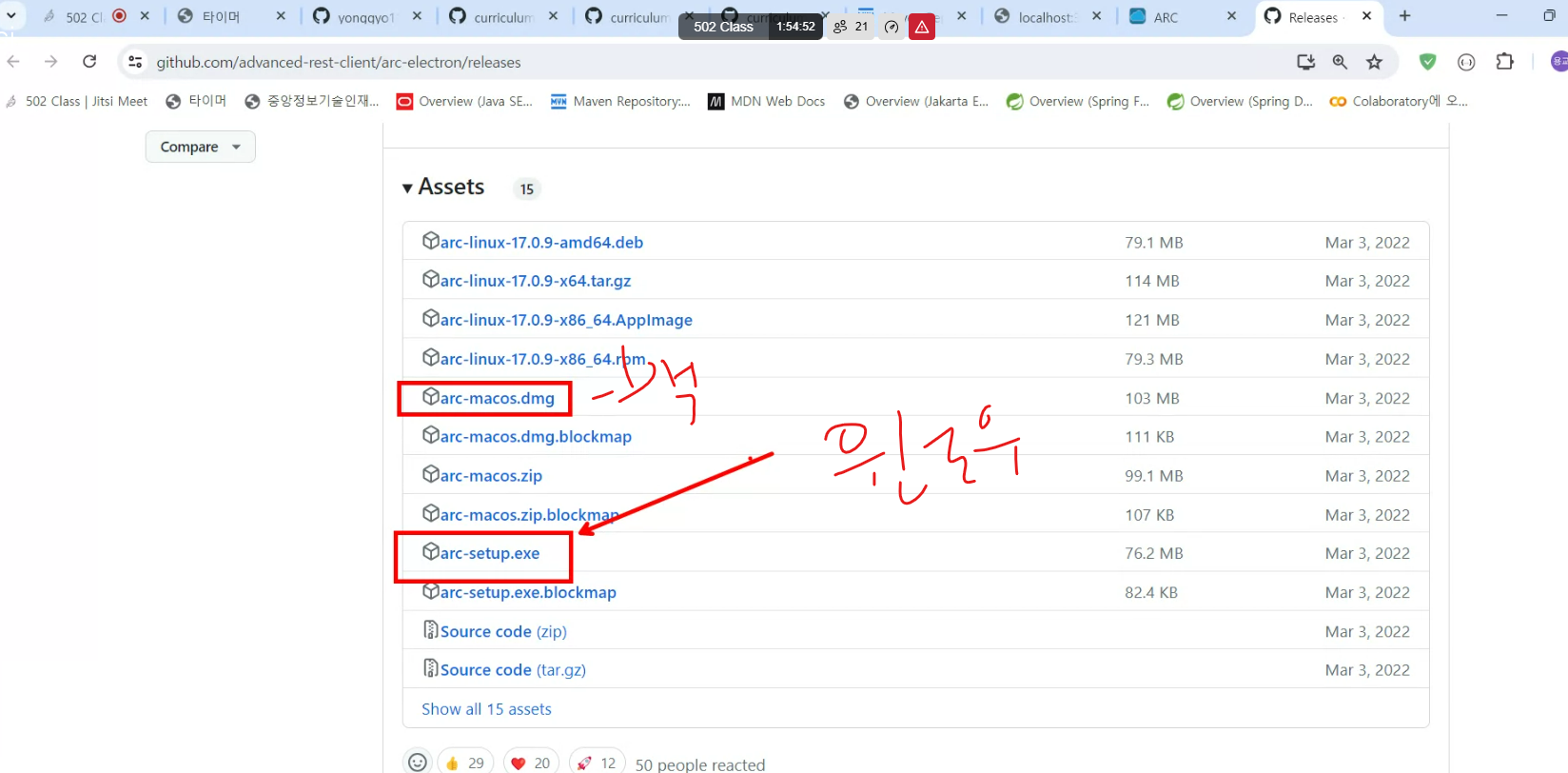Click the participants icon showing 21

coord(851,27)
